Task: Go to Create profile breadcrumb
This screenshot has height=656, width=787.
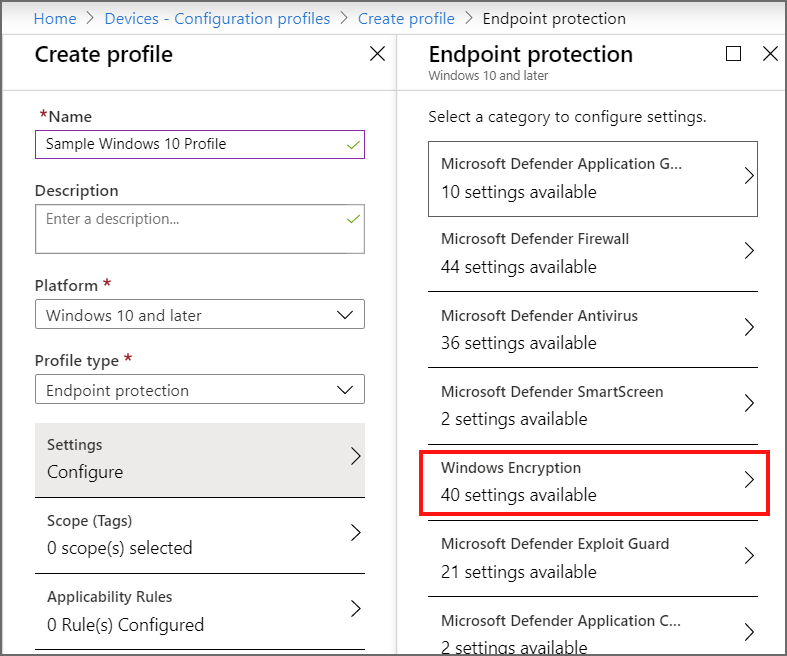Action: click(407, 18)
